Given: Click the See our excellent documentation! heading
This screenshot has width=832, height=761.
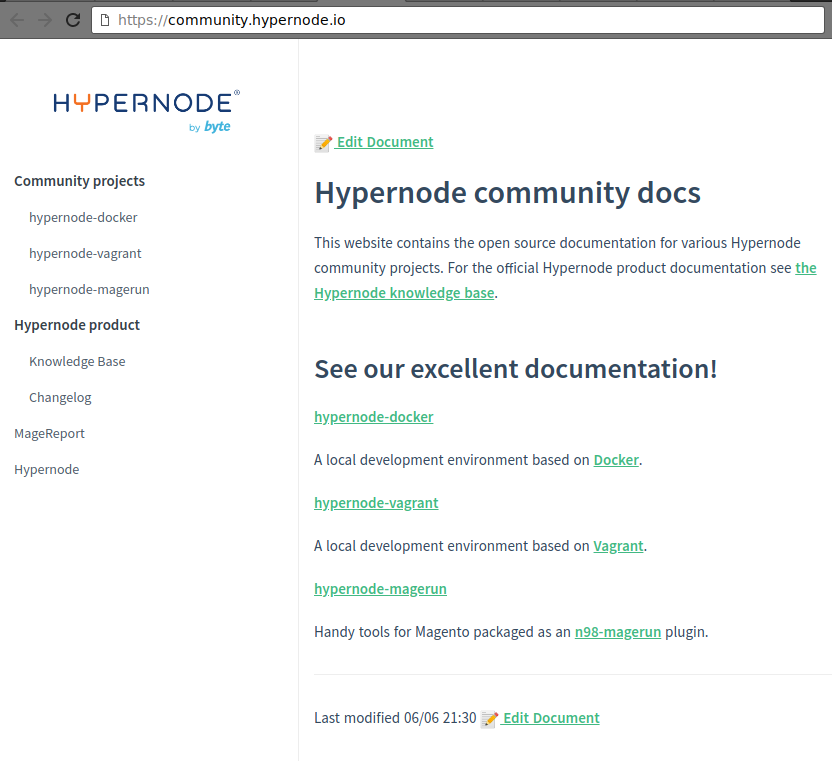Looking at the screenshot, I should pos(516,369).
